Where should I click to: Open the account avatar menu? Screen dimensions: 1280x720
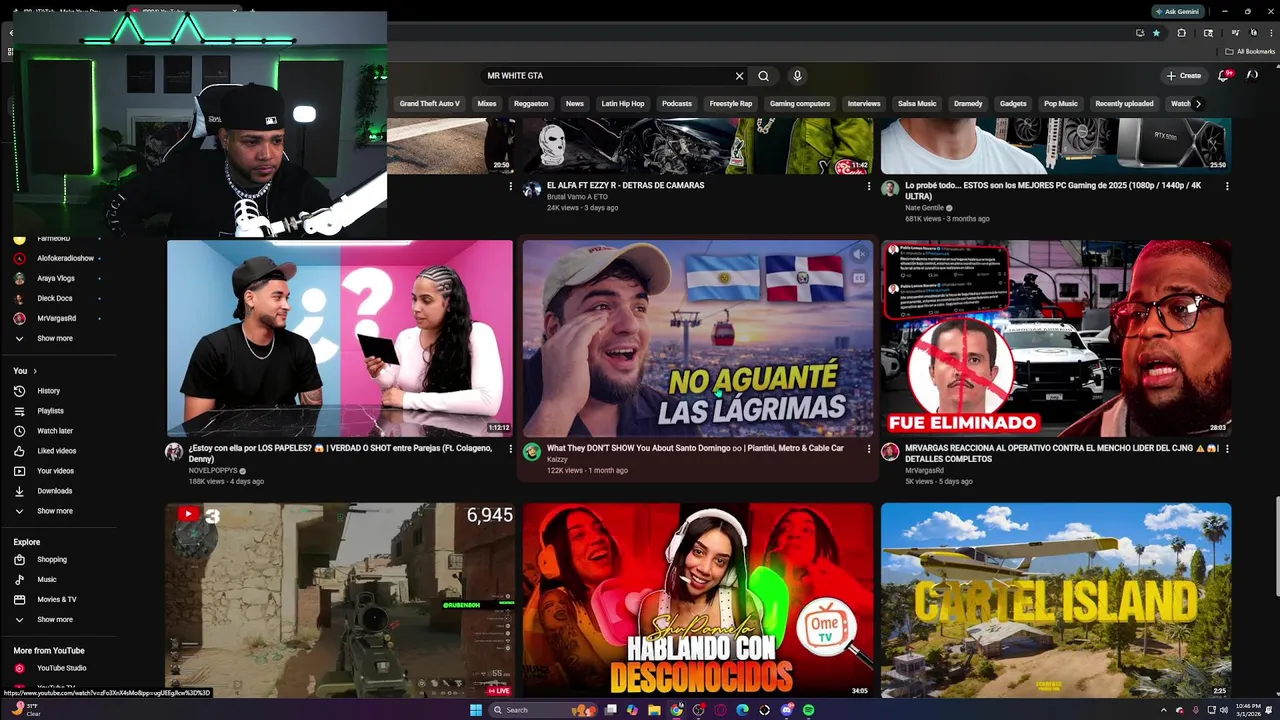pyautogui.click(x=1252, y=75)
